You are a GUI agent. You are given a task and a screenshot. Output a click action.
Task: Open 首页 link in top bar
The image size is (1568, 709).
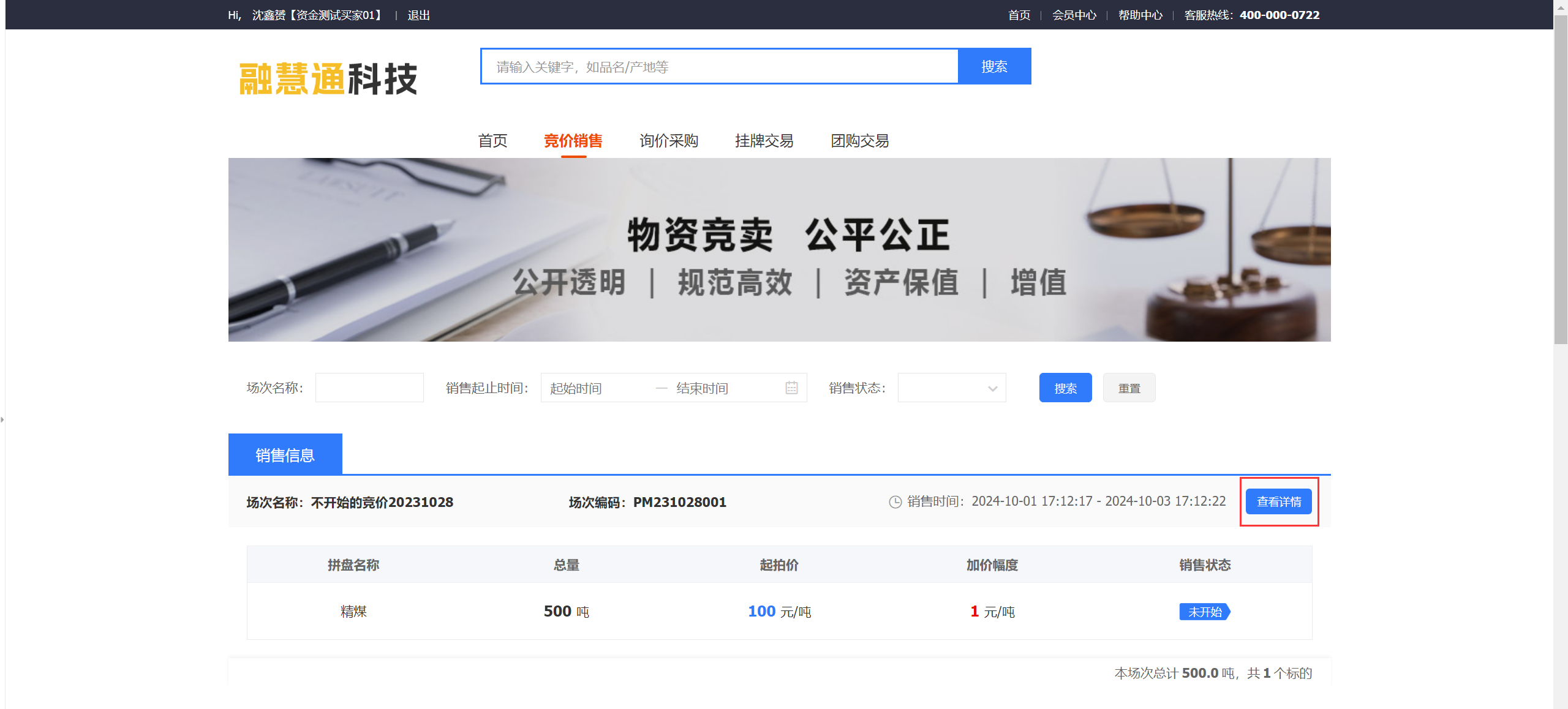[1019, 15]
